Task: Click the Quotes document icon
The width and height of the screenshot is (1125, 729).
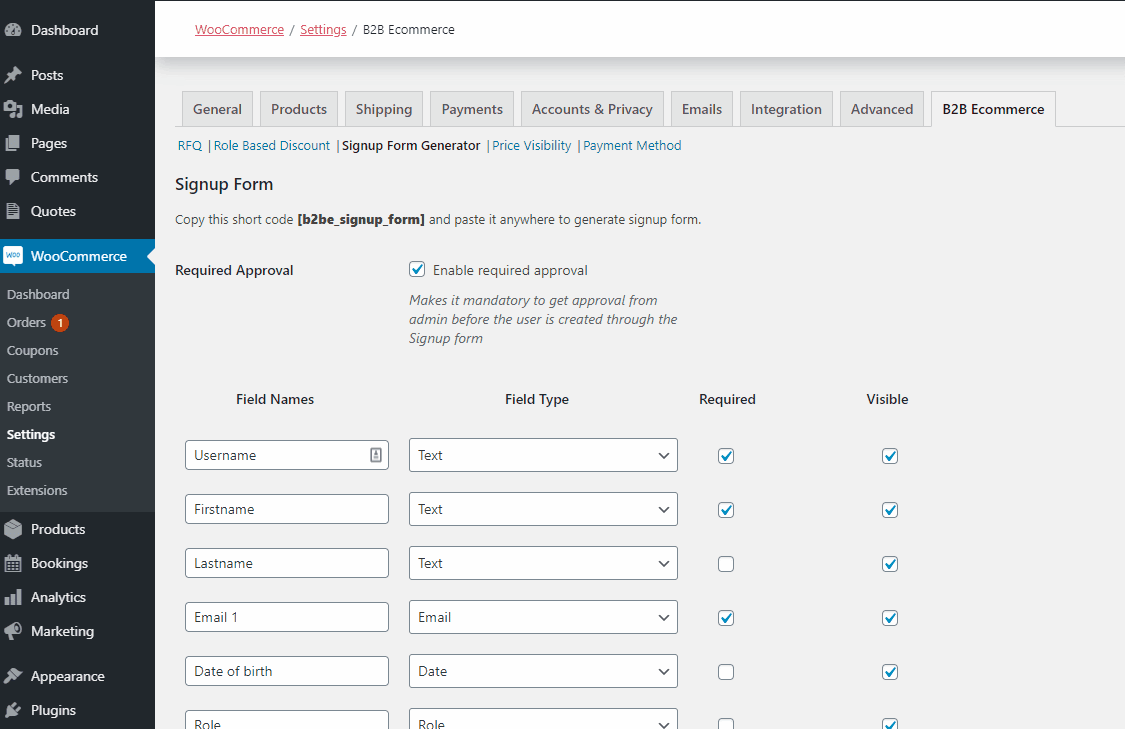Action: (13, 211)
